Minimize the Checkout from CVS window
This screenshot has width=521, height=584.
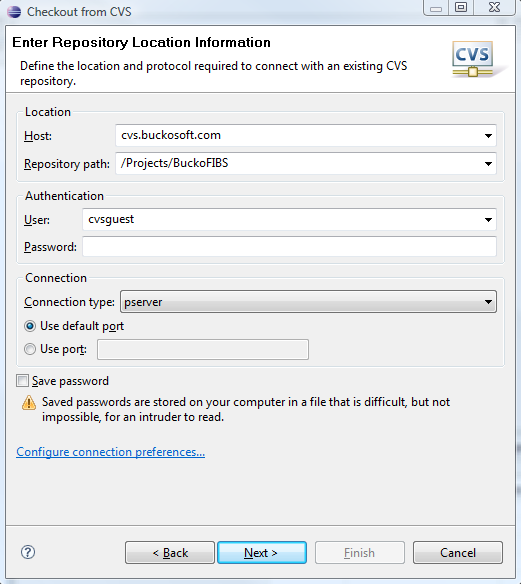pos(436,8)
